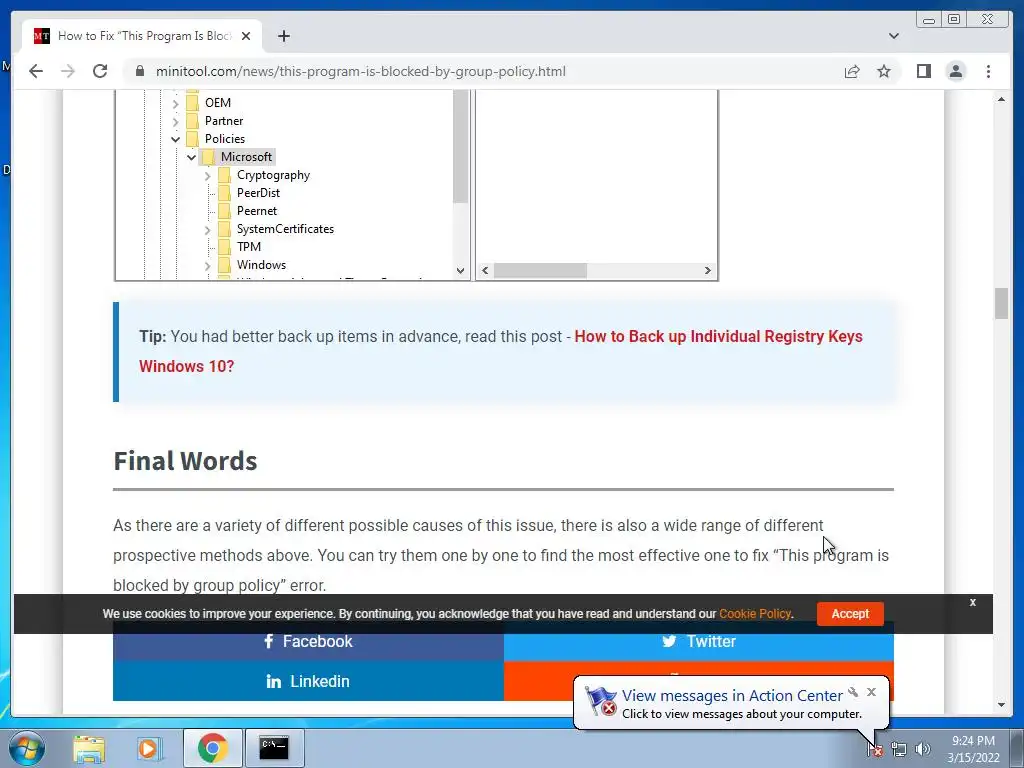
Task: Open a new browser tab
Action: (283, 36)
